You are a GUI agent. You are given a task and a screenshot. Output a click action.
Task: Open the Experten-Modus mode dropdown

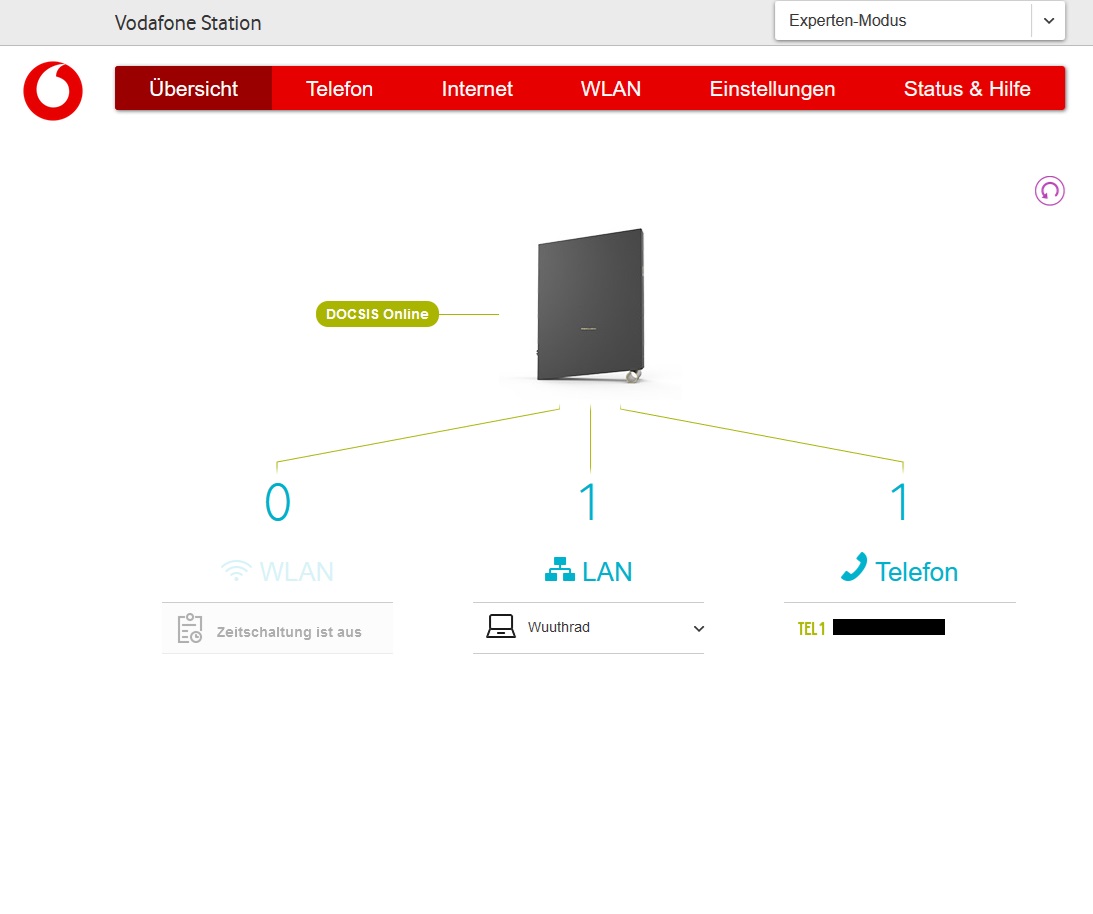[919, 21]
